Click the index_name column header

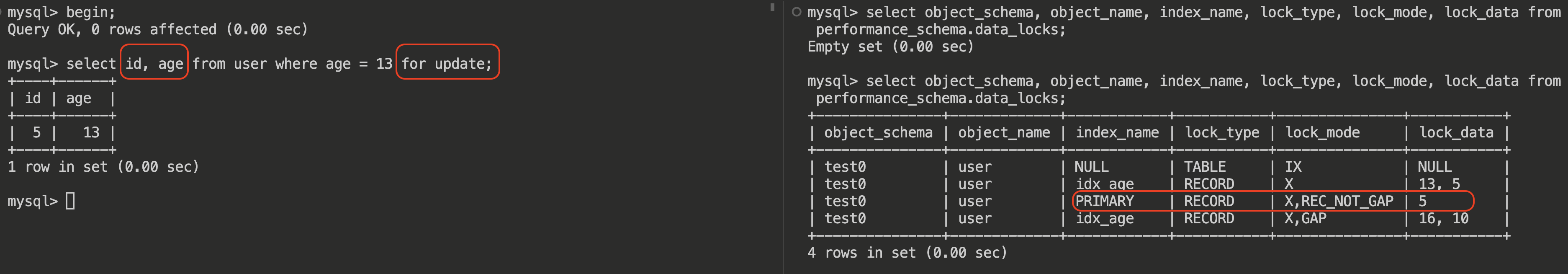pyautogui.click(x=1117, y=133)
